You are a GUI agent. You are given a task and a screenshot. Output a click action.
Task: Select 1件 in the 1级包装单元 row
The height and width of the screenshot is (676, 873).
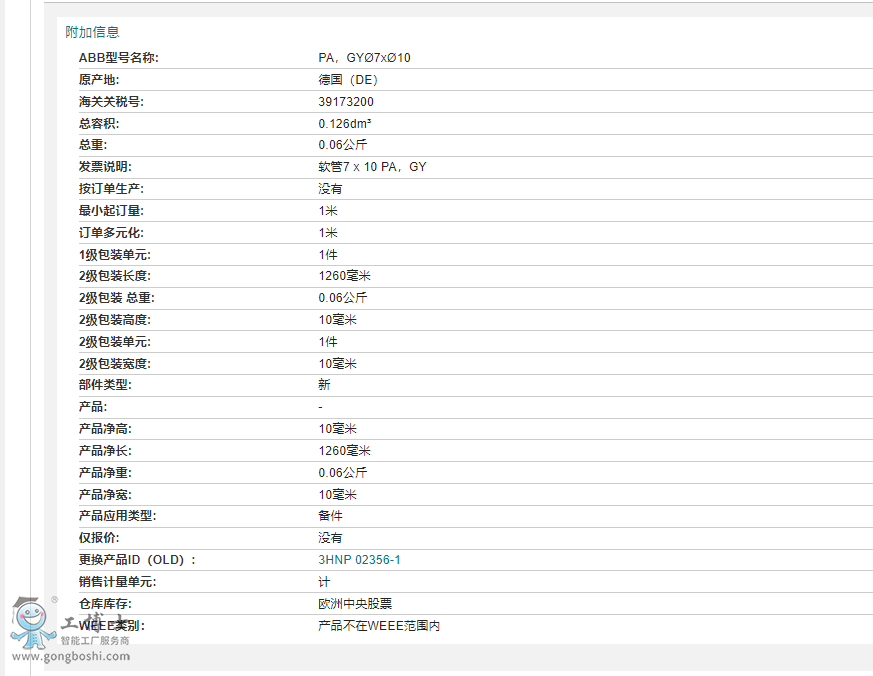[328, 254]
